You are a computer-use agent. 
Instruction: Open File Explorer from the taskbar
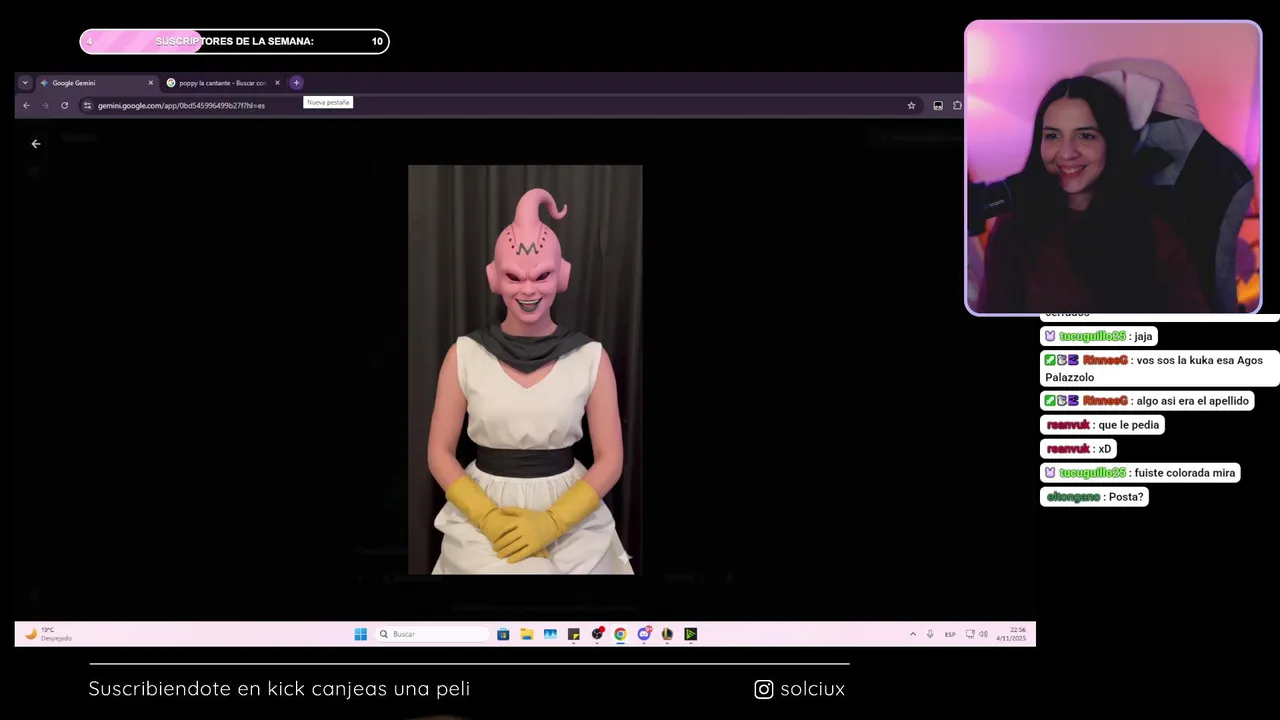527,634
